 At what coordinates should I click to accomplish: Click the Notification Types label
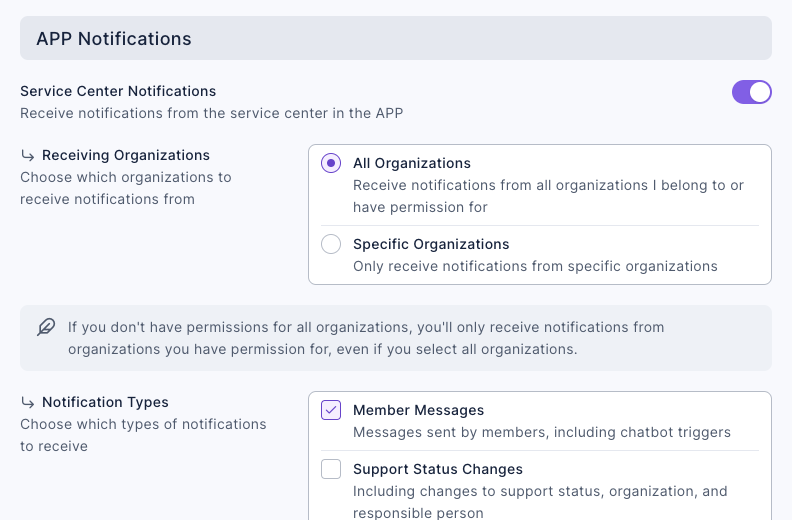click(105, 402)
